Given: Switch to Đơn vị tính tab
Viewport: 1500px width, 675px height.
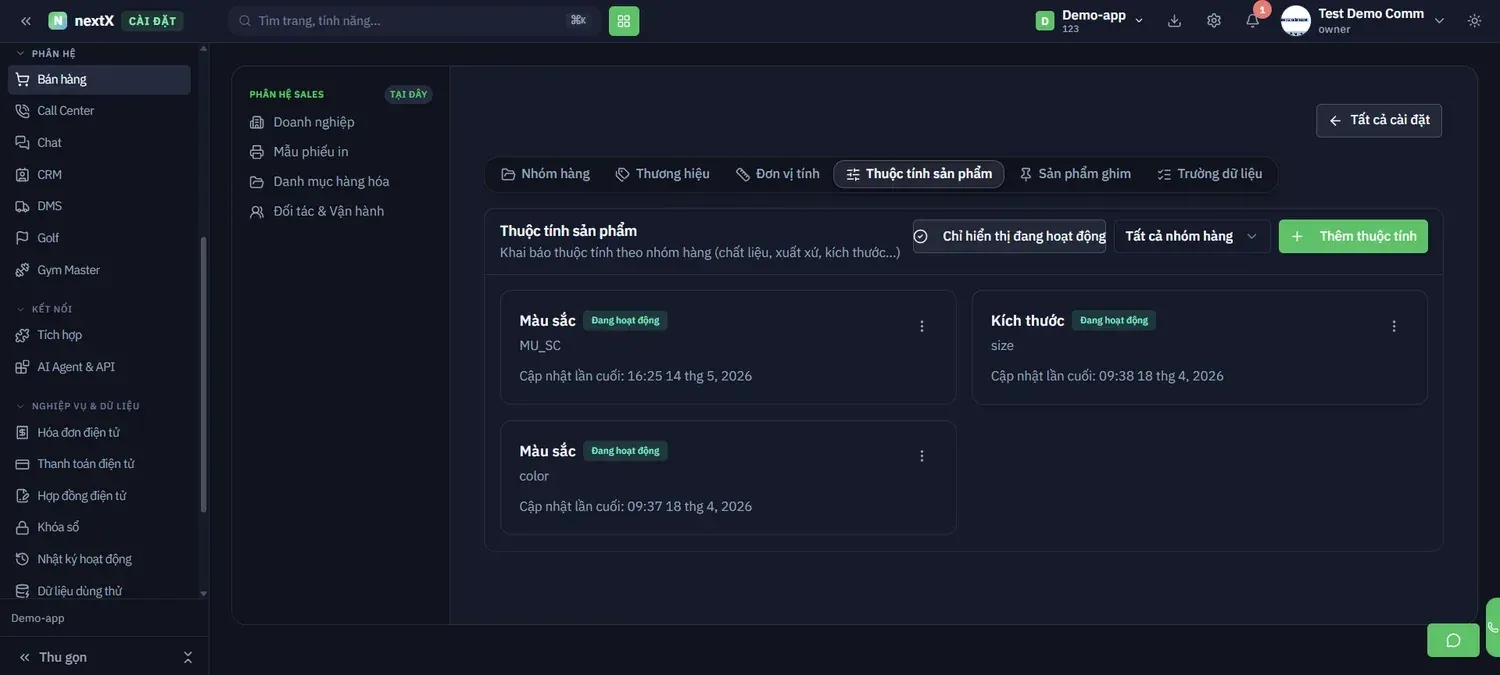Looking at the screenshot, I should [x=778, y=174].
